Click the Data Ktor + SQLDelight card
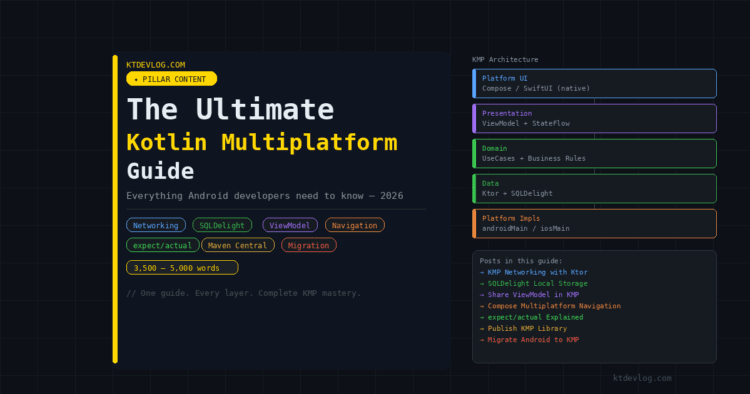This screenshot has width=750, height=394. click(595, 188)
